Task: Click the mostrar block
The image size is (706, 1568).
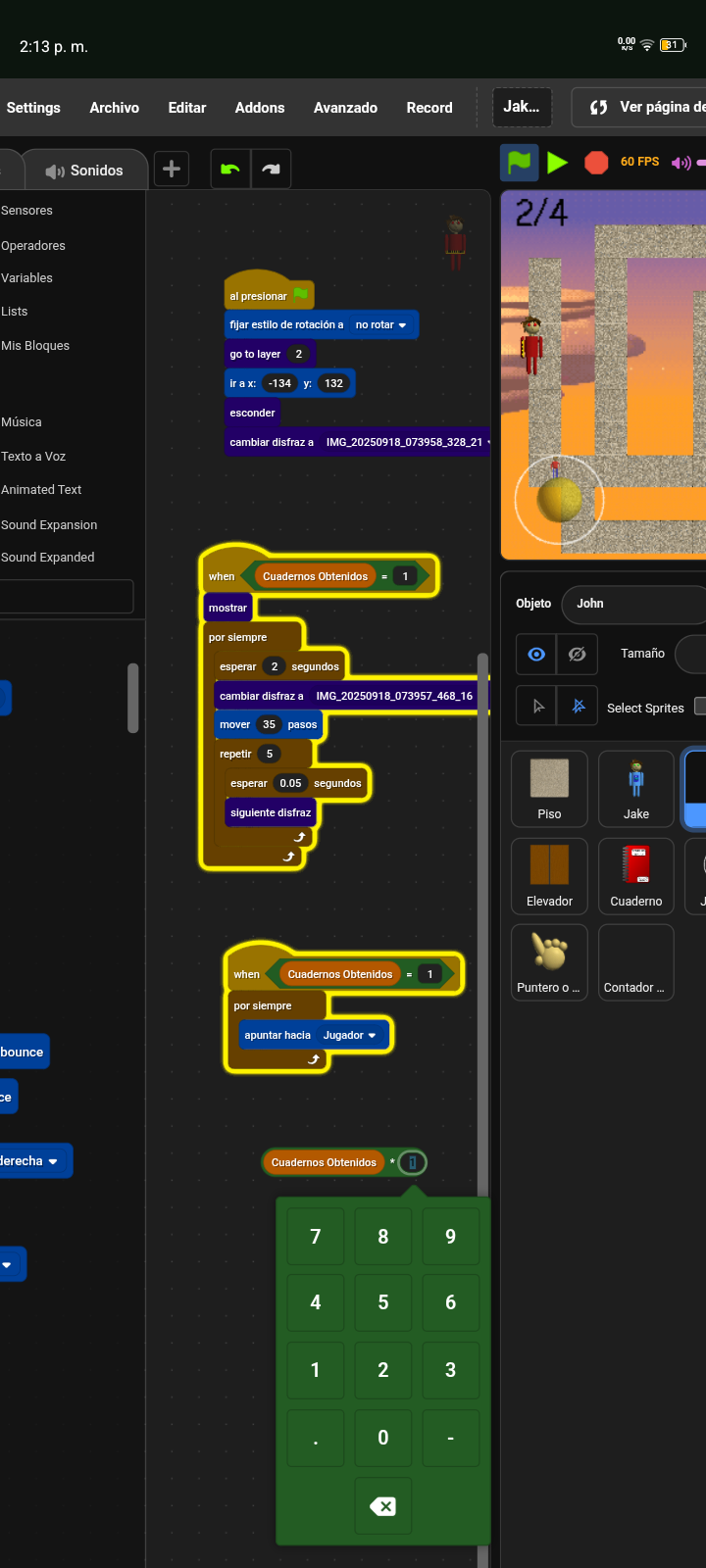Action: pos(227,608)
